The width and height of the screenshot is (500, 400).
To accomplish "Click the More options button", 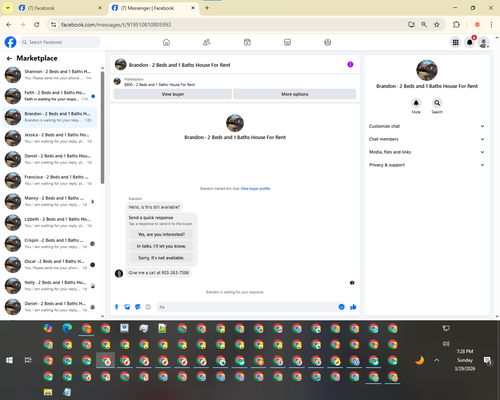I will [295, 94].
